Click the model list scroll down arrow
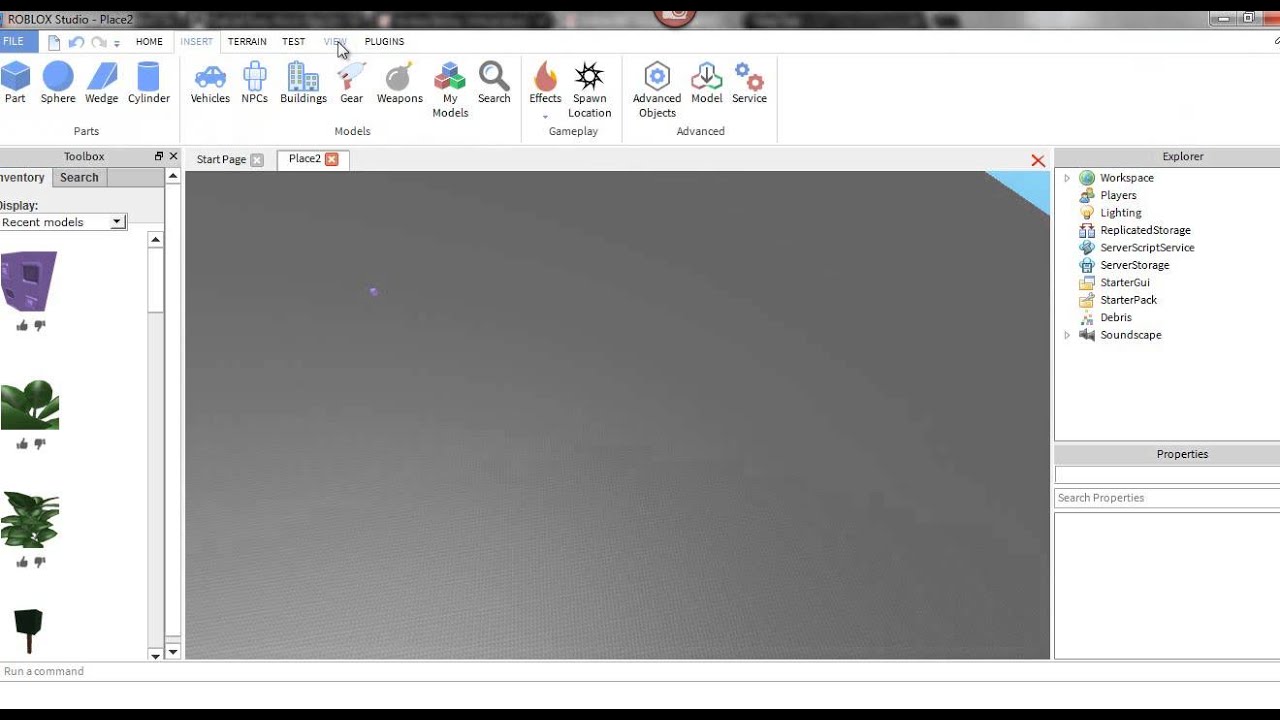1280x720 pixels. tap(155, 655)
